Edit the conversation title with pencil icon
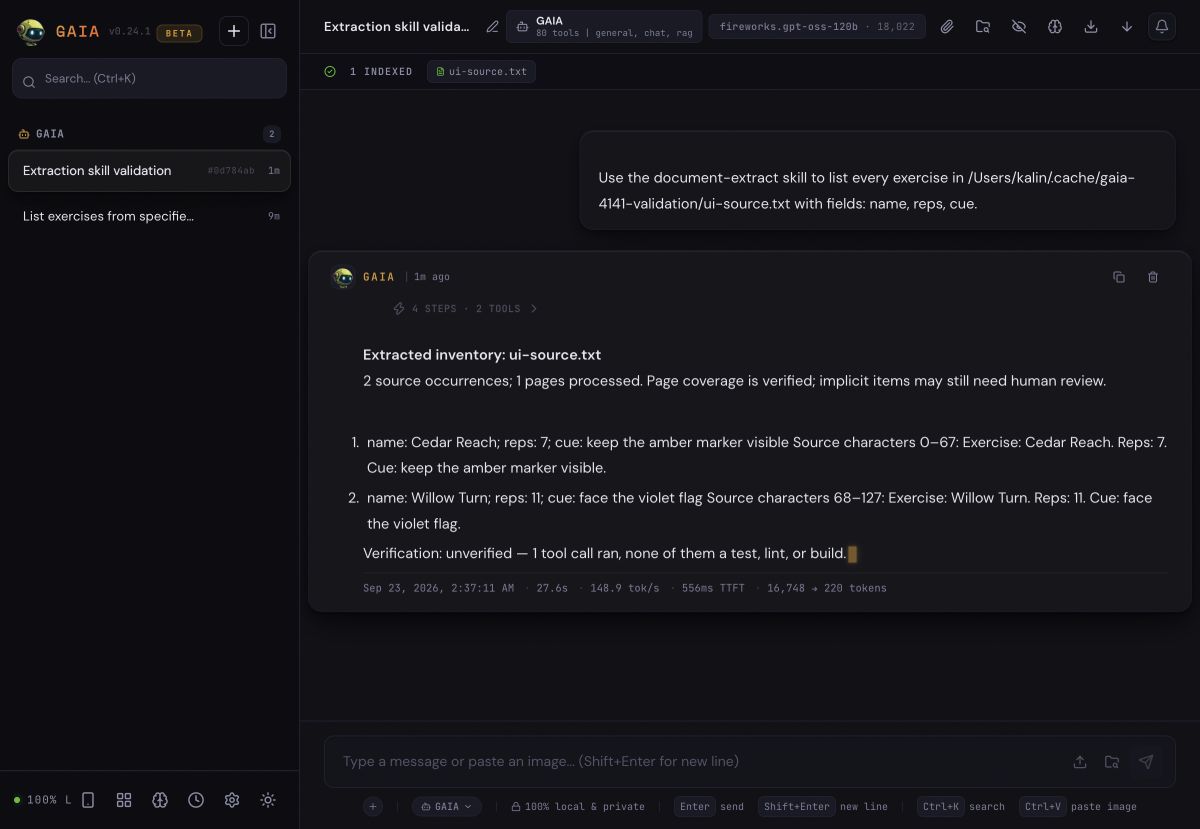Image resolution: width=1200 pixels, height=829 pixels. pyautogui.click(x=492, y=27)
